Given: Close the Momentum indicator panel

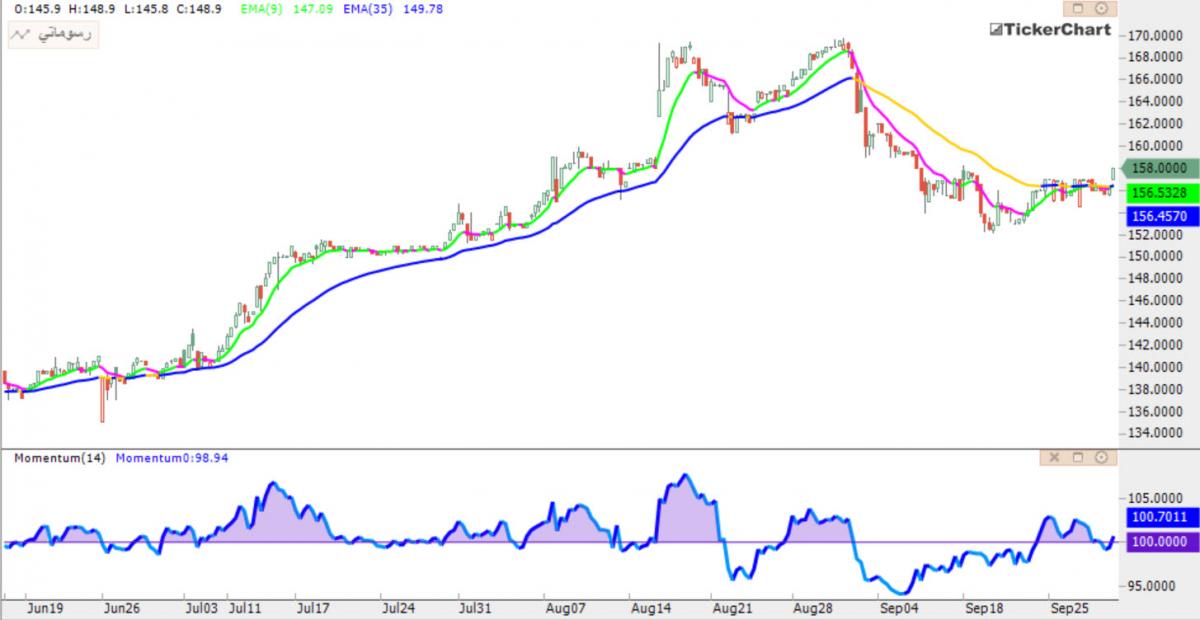Looking at the screenshot, I should pos(1054,457).
